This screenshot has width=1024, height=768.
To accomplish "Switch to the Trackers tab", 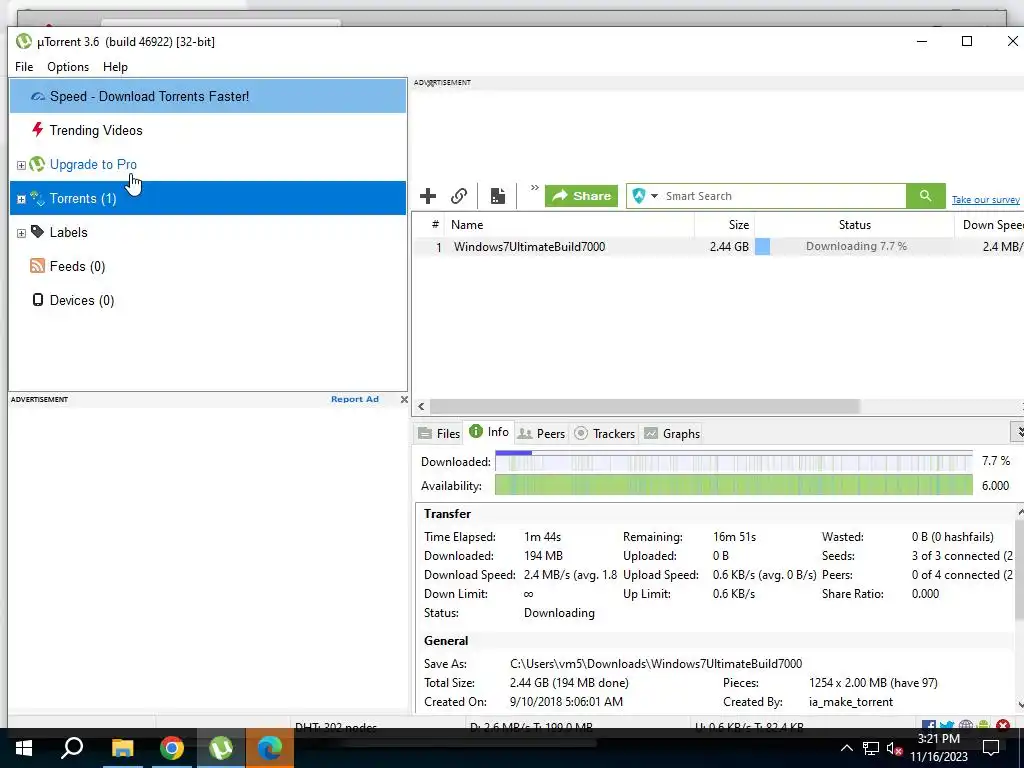I will 605,434.
